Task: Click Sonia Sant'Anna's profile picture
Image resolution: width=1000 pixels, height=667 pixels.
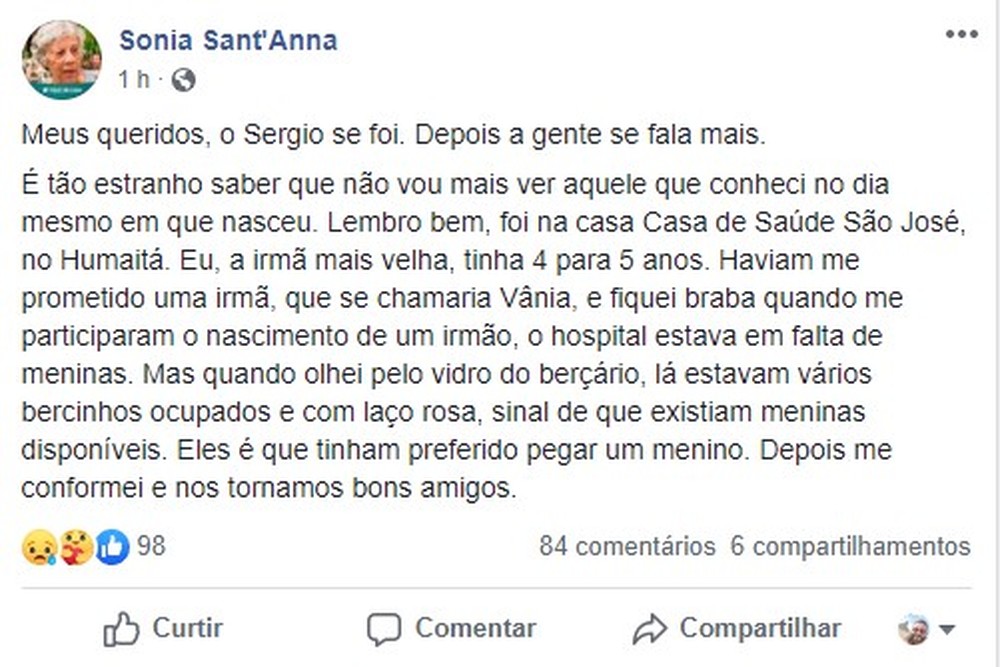Action: 62,59
